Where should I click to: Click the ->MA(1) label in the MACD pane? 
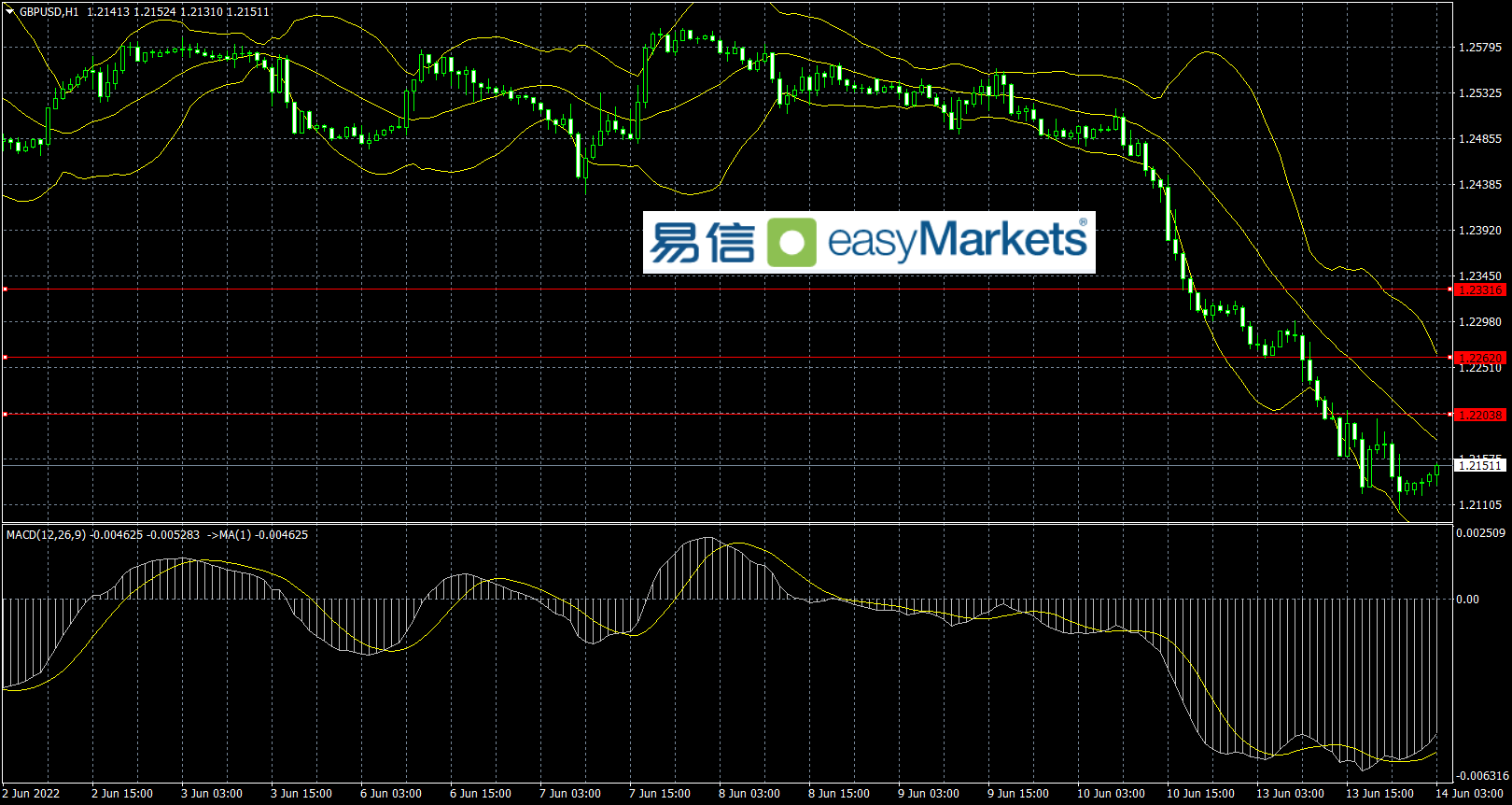tap(230, 535)
